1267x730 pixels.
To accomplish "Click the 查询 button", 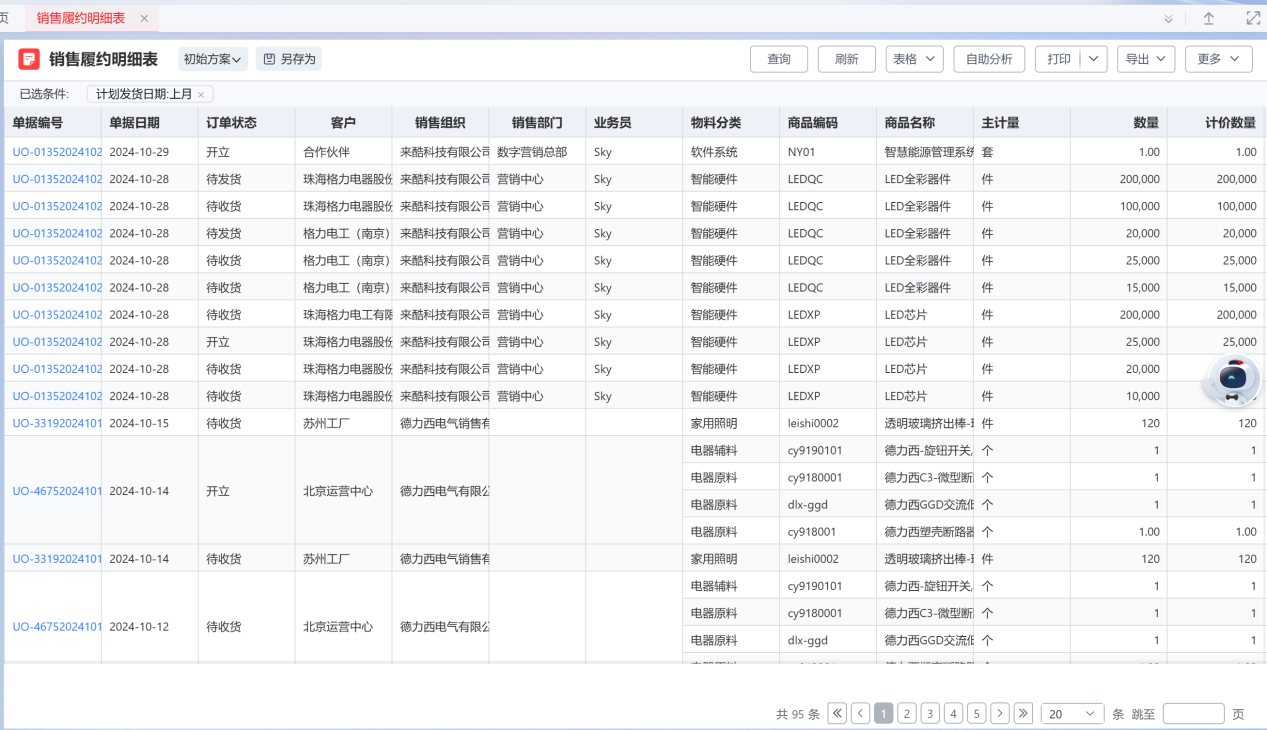I will tap(779, 59).
